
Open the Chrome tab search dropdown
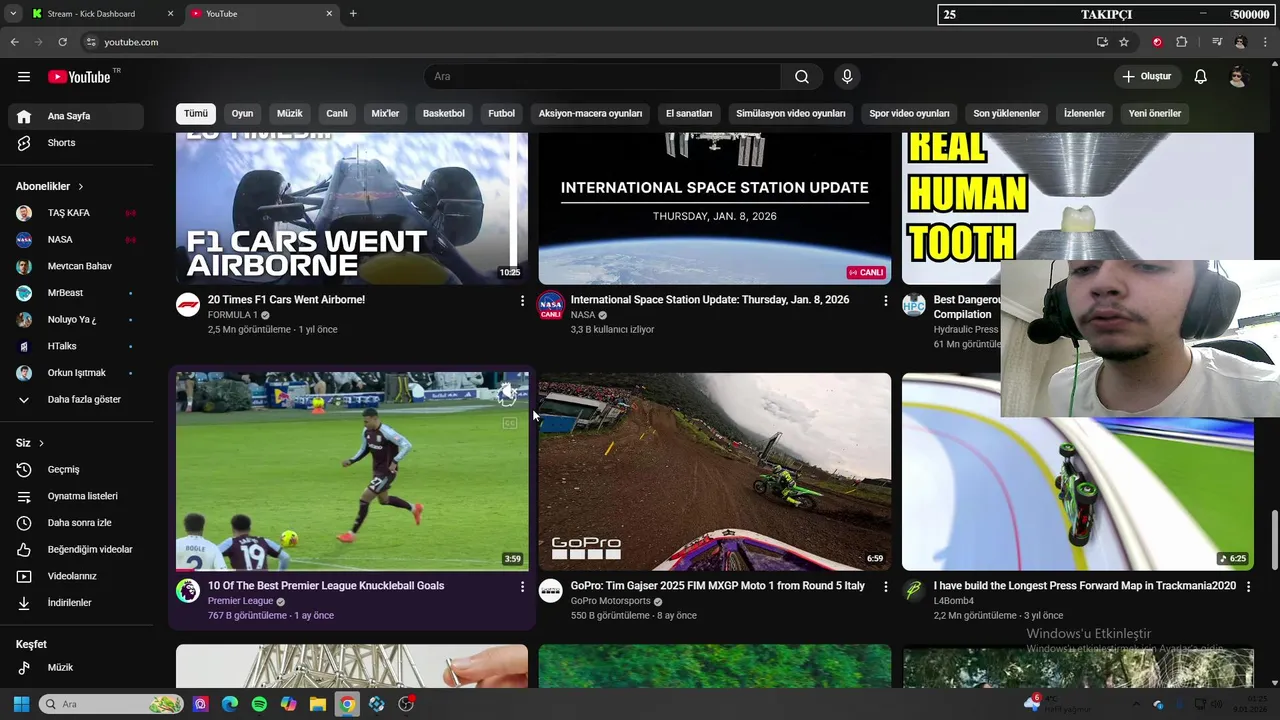[x=12, y=14]
